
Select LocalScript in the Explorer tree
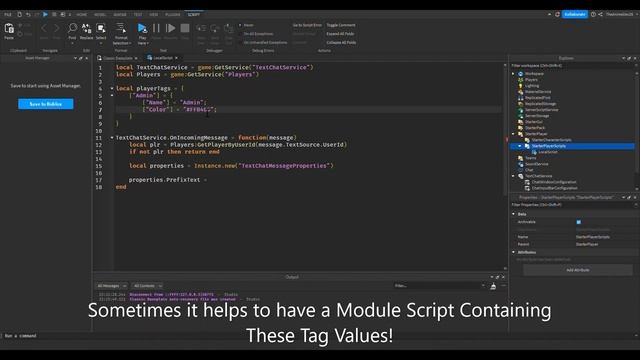point(547,152)
